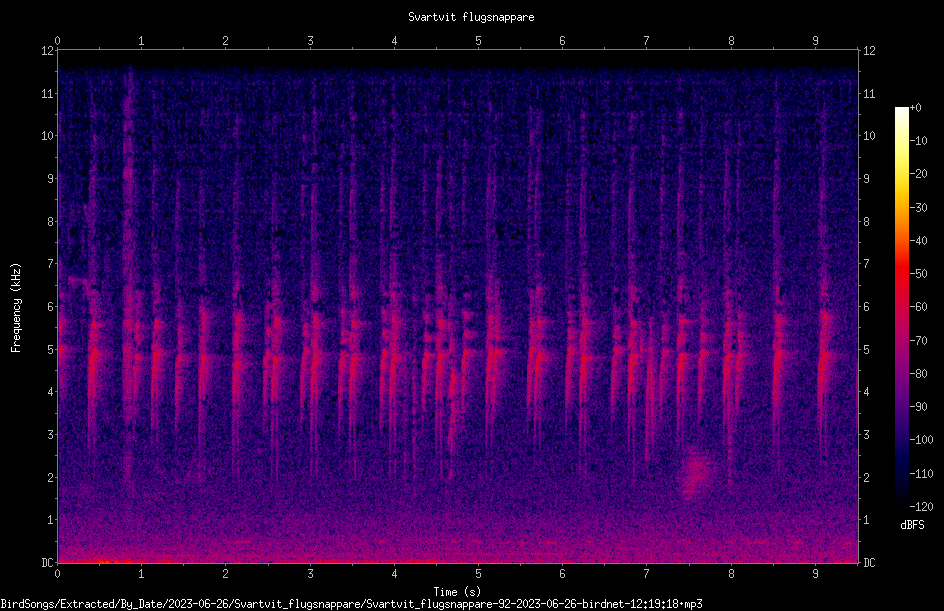This screenshot has height=611, width=944.
Task: Click the '9' tick on top time axis
Action: coord(816,40)
